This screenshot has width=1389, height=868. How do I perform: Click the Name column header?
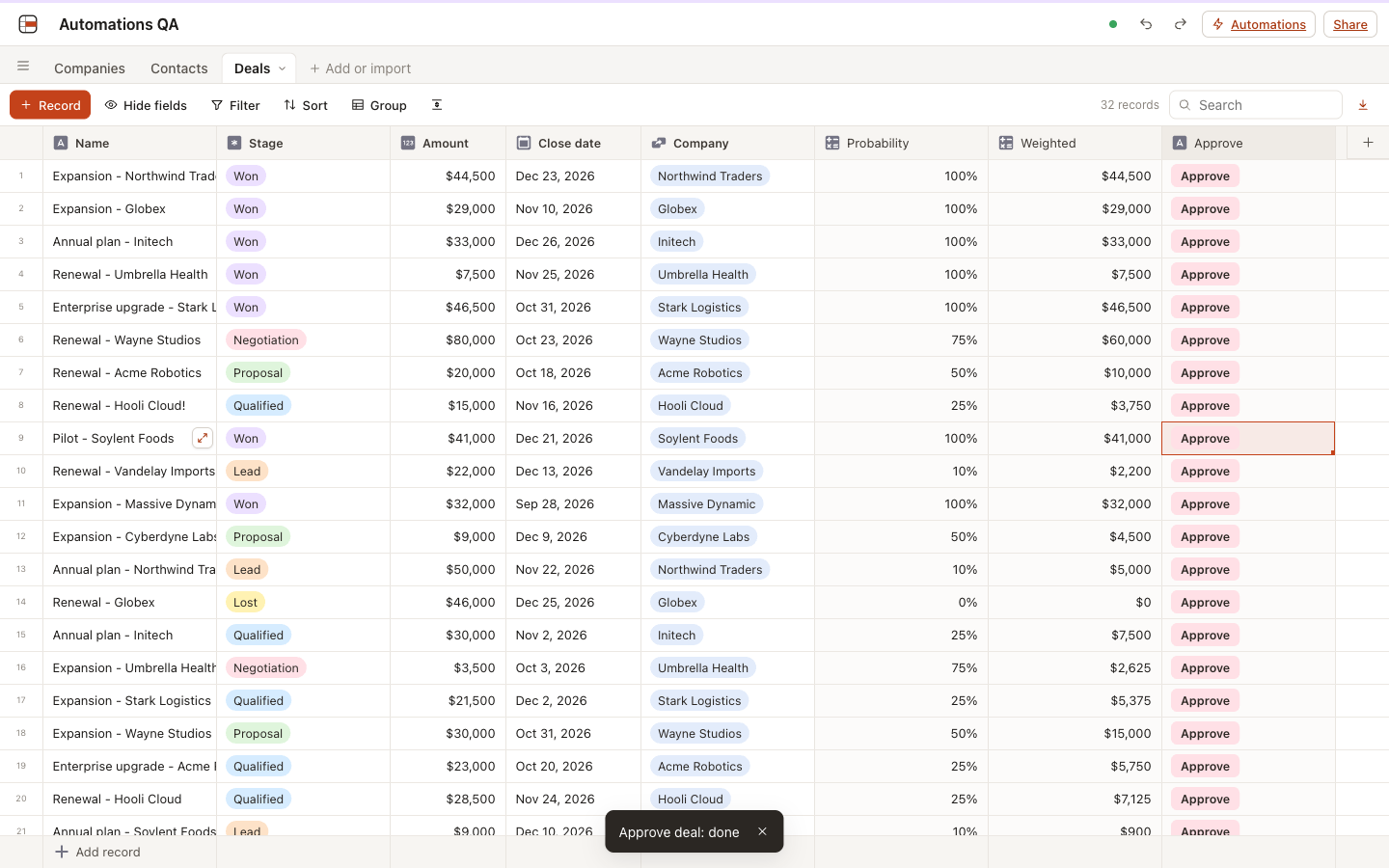click(x=130, y=143)
